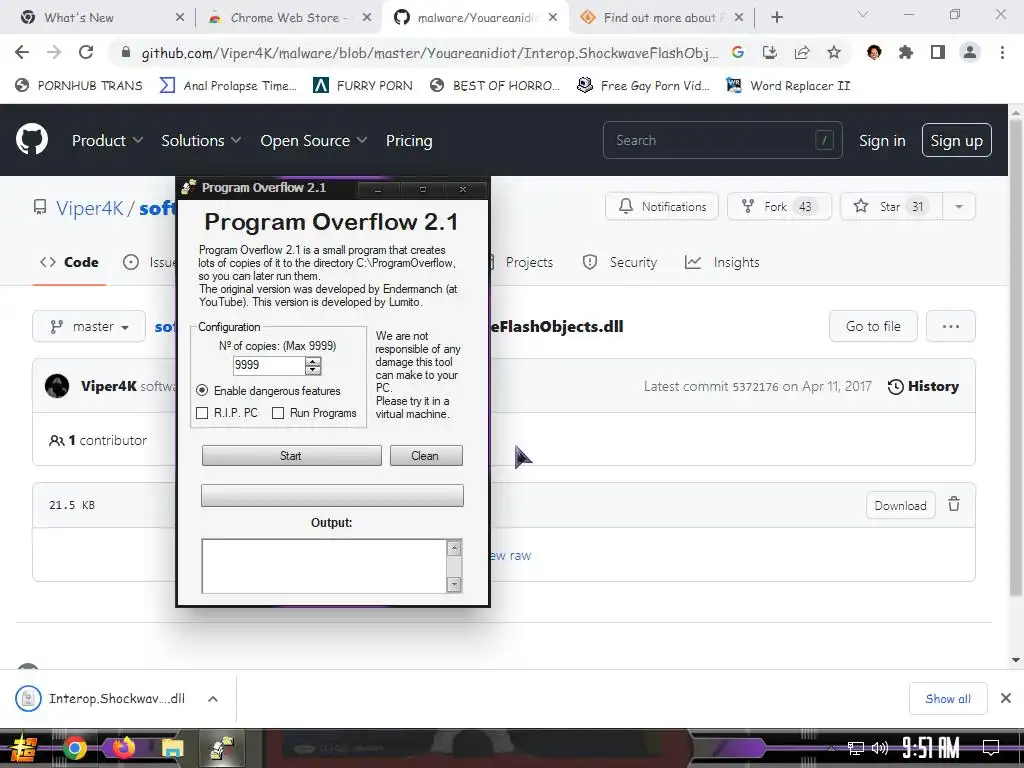Click Viper4K avatar in commit row

(57, 386)
